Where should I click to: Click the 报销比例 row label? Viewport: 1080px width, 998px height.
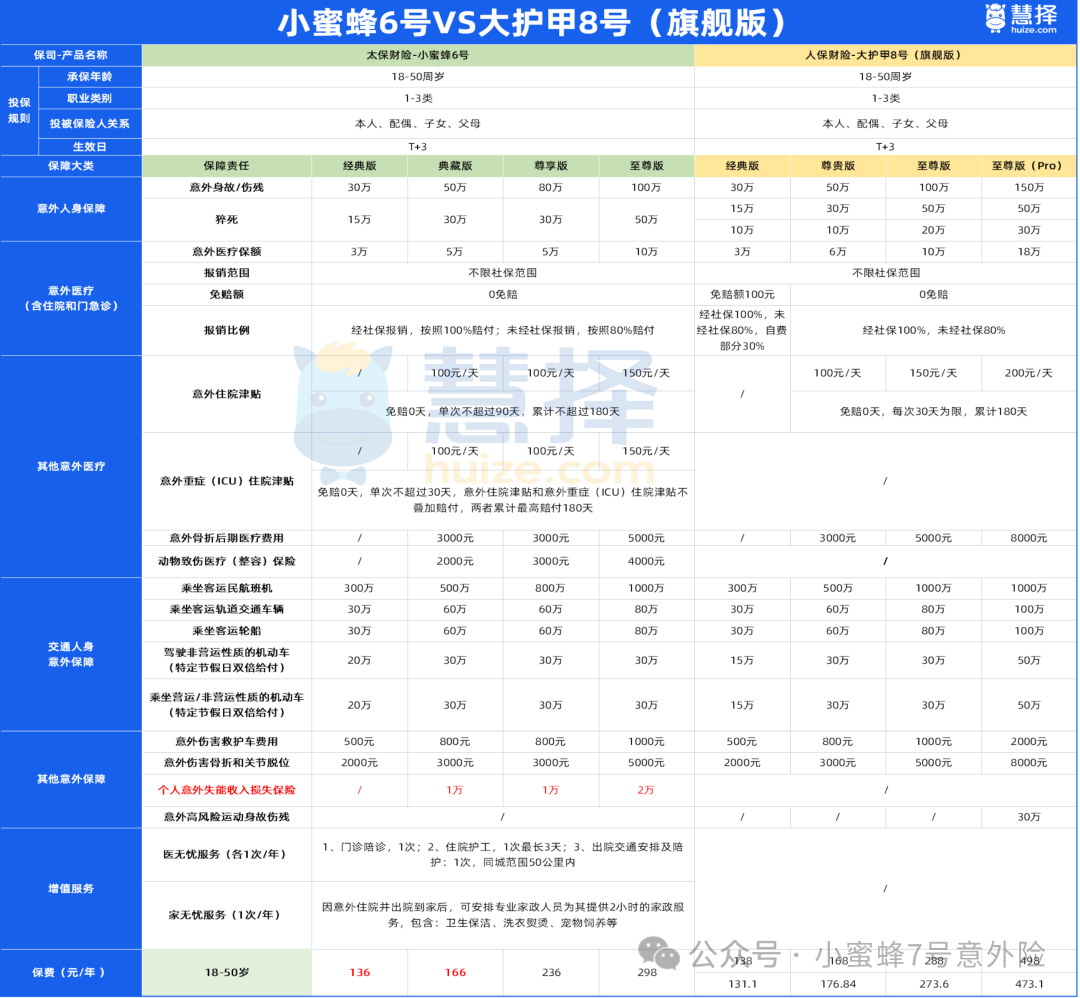click(227, 331)
